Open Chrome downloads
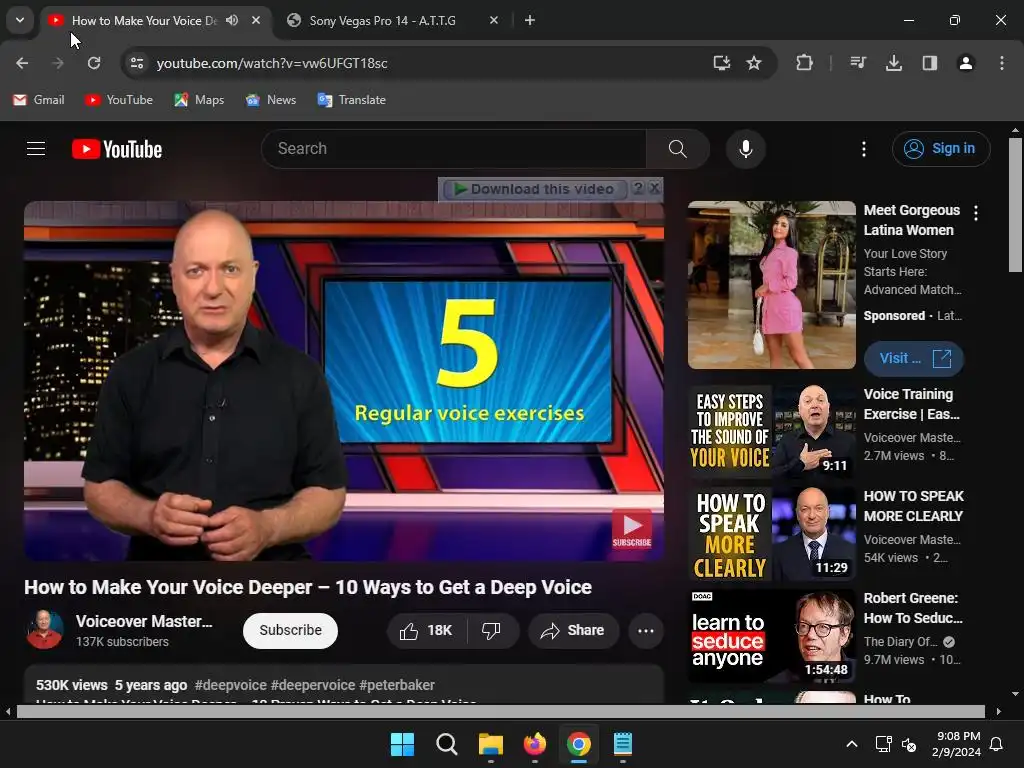Image resolution: width=1024 pixels, height=768 pixels. tap(894, 63)
